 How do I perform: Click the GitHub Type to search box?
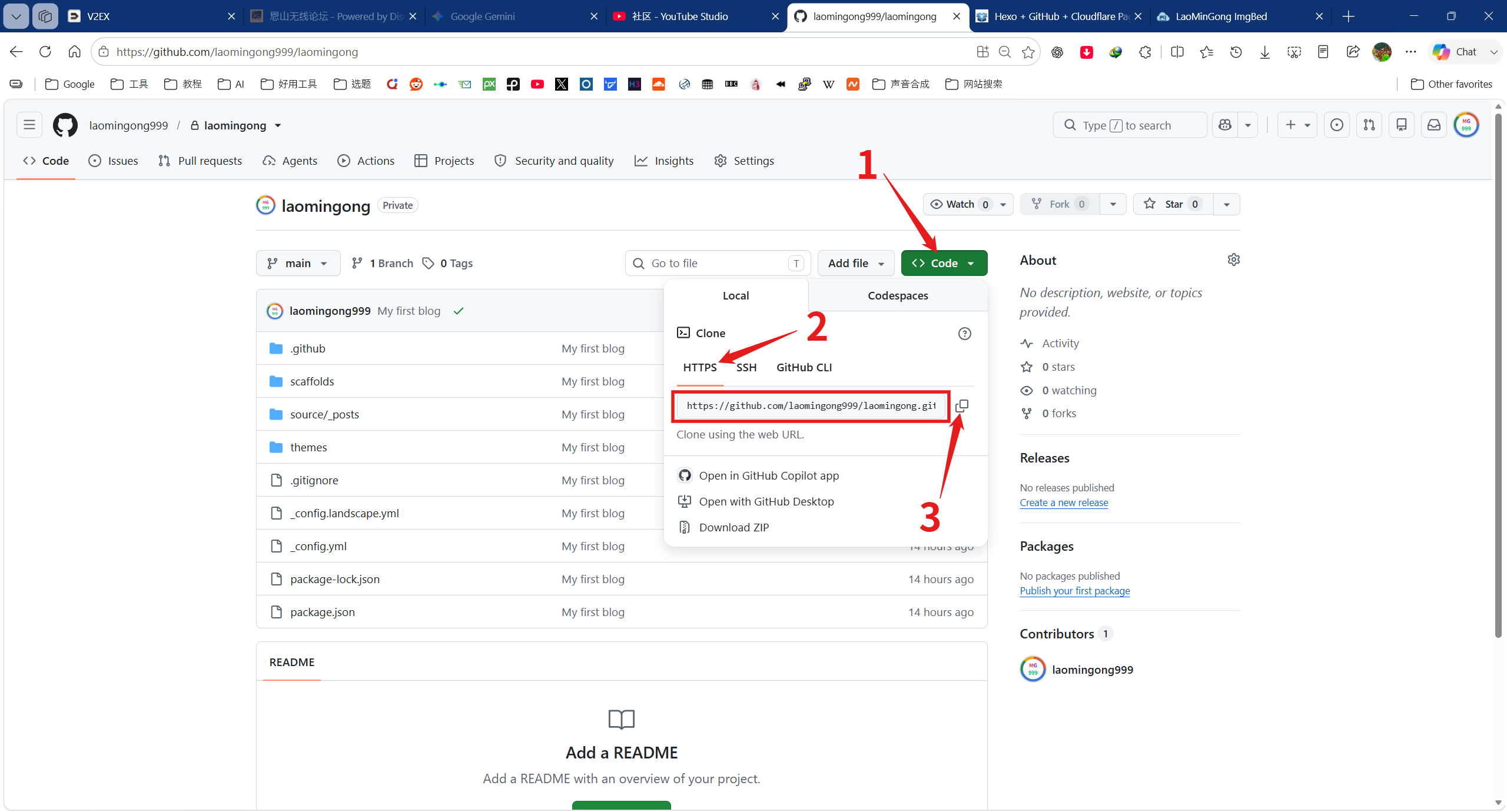tap(1129, 125)
